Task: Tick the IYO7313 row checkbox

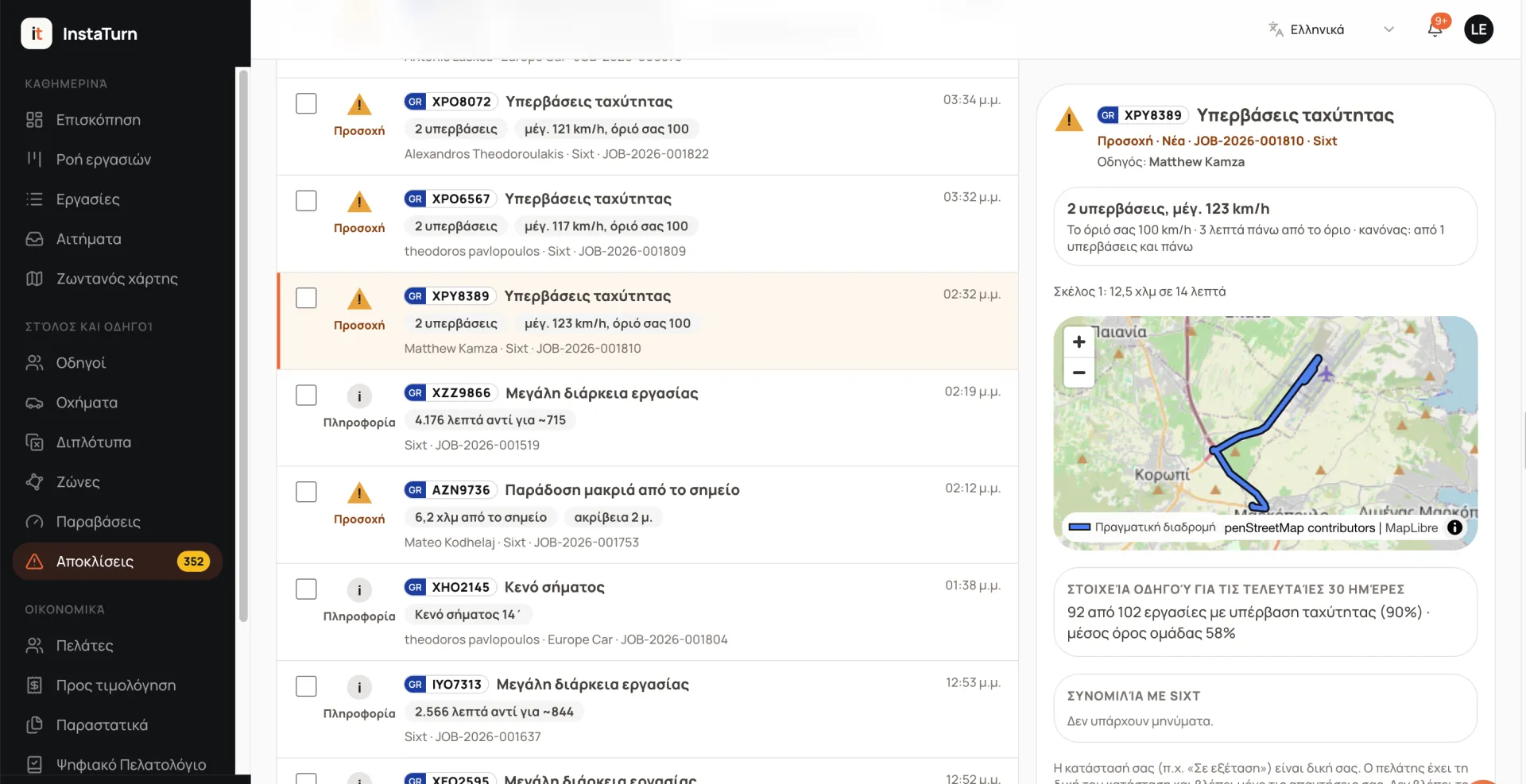Action: 306,686
